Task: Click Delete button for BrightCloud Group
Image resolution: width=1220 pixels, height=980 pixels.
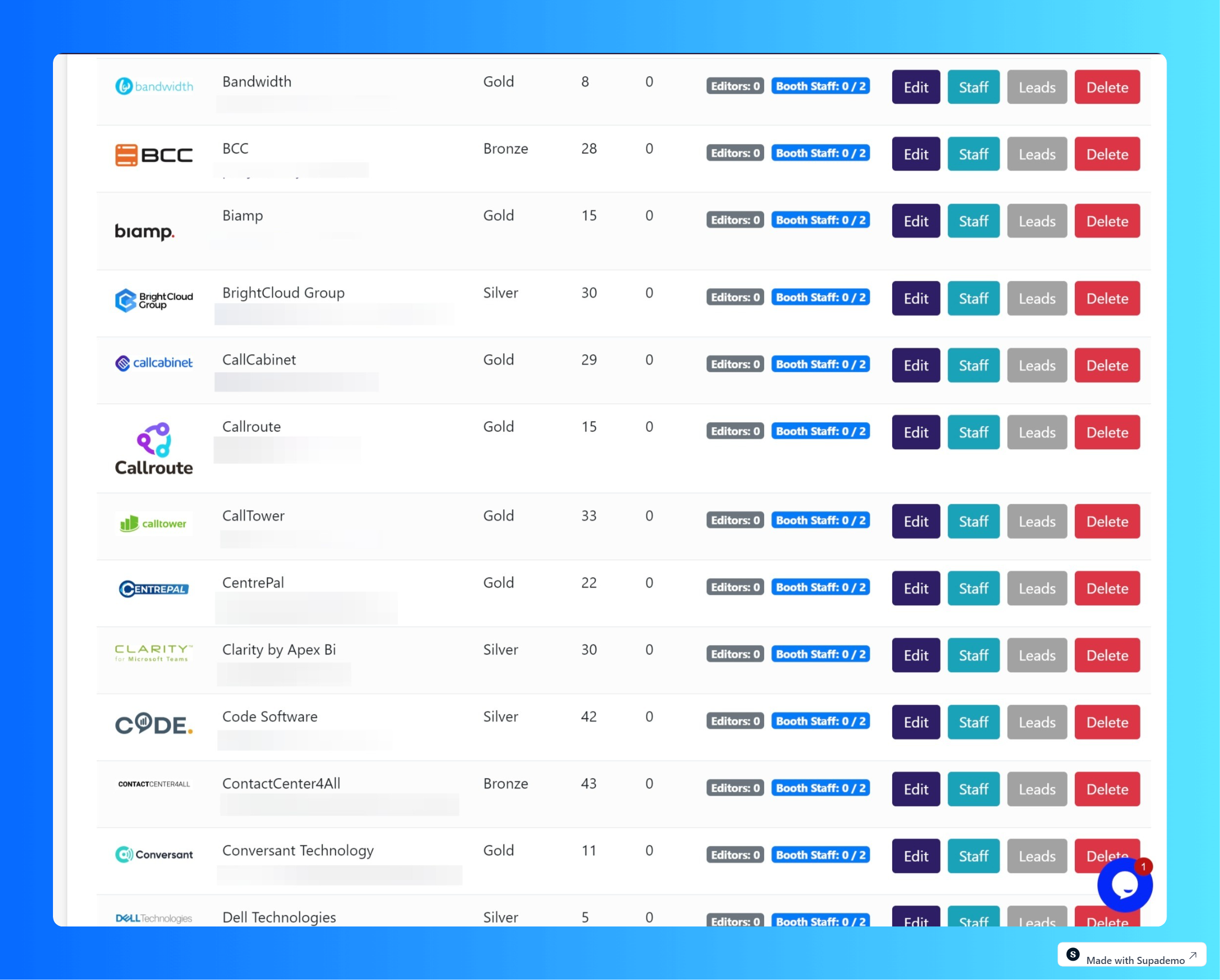Action: click(1107, 298)
